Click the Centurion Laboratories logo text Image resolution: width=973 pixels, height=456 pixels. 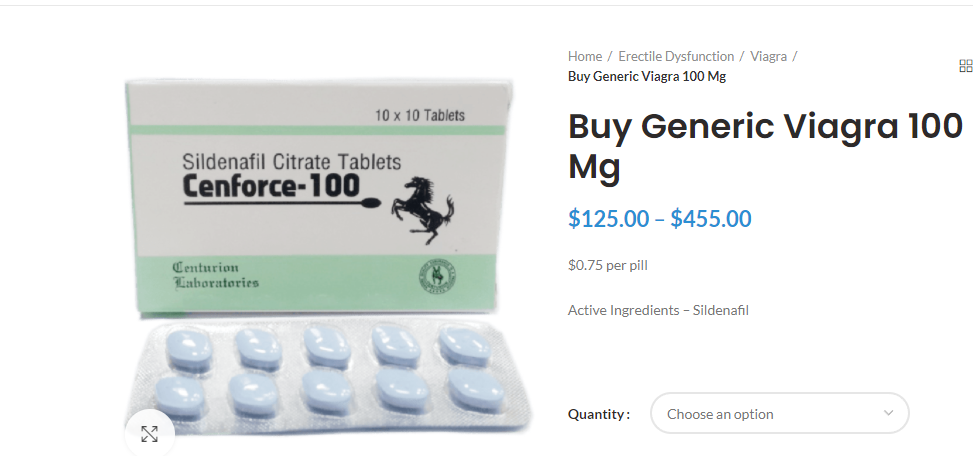point(215,275)
